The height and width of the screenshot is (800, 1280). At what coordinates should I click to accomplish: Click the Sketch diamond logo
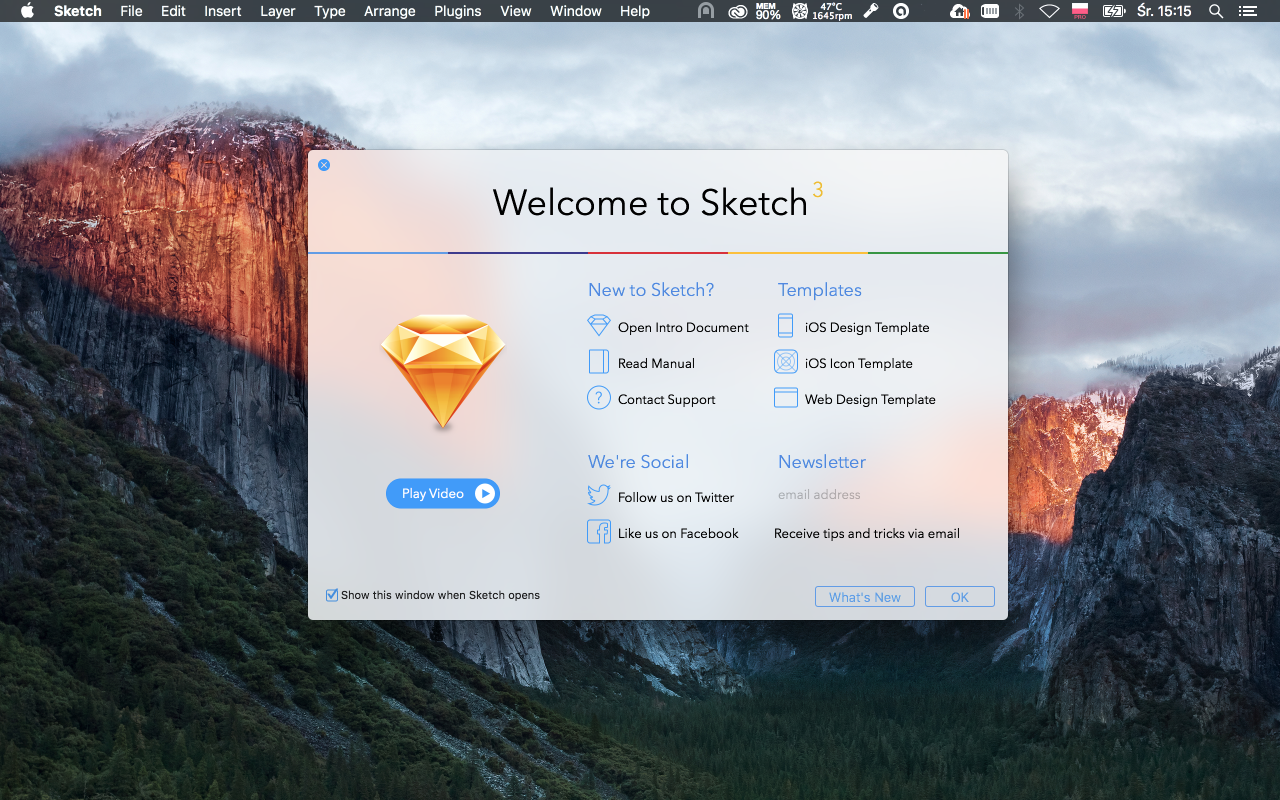point(443,372)
